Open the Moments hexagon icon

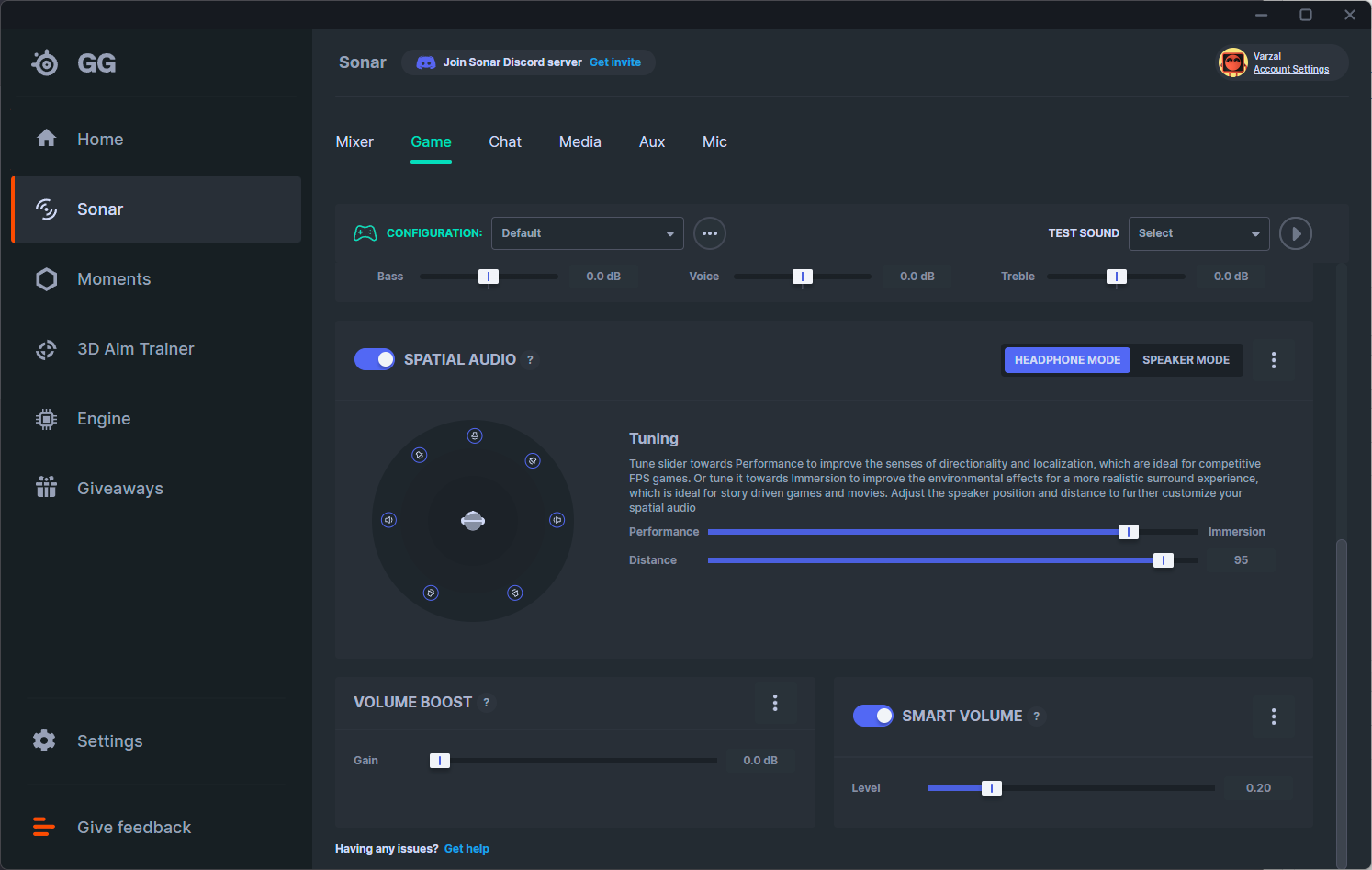click(x=46, y=279)
